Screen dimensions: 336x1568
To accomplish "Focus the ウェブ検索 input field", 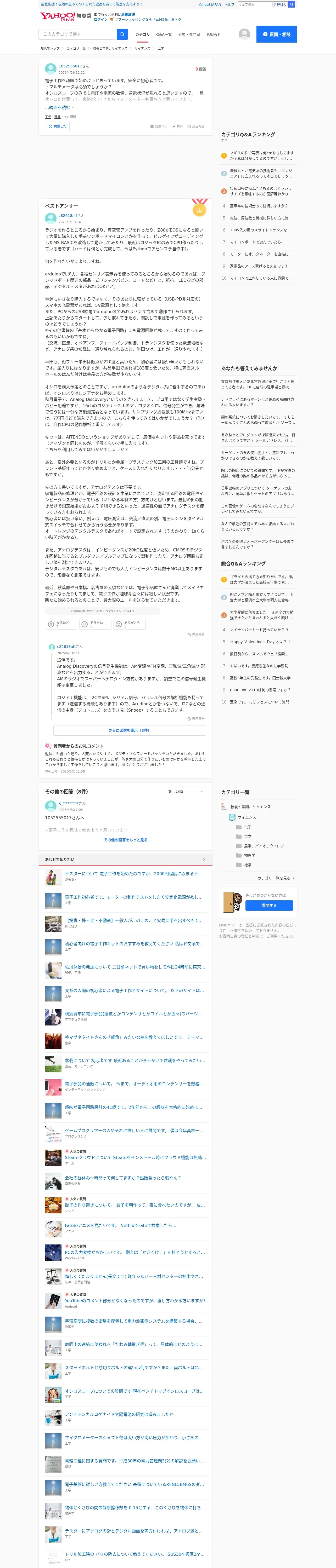I will (254, 4).
